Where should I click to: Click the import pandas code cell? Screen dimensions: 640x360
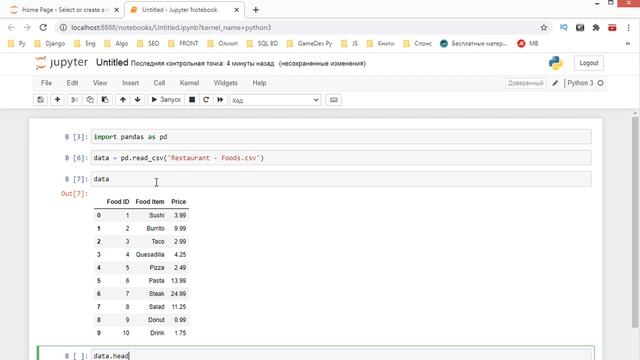(341, 137)
